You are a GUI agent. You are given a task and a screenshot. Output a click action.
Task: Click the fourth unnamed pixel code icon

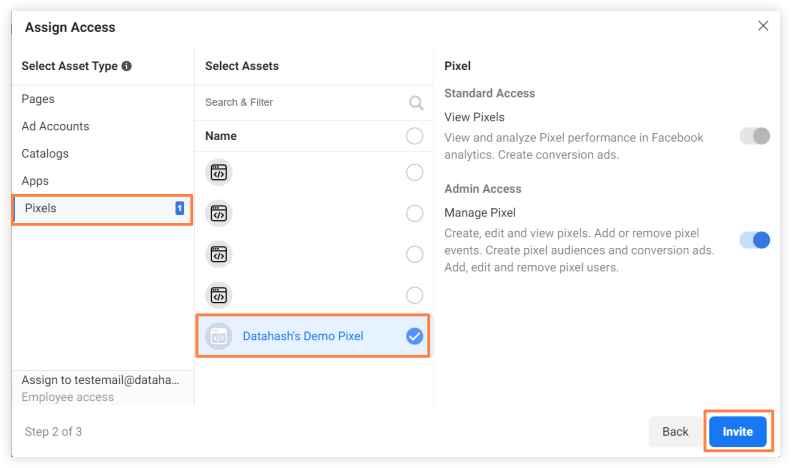coord(219,295)
